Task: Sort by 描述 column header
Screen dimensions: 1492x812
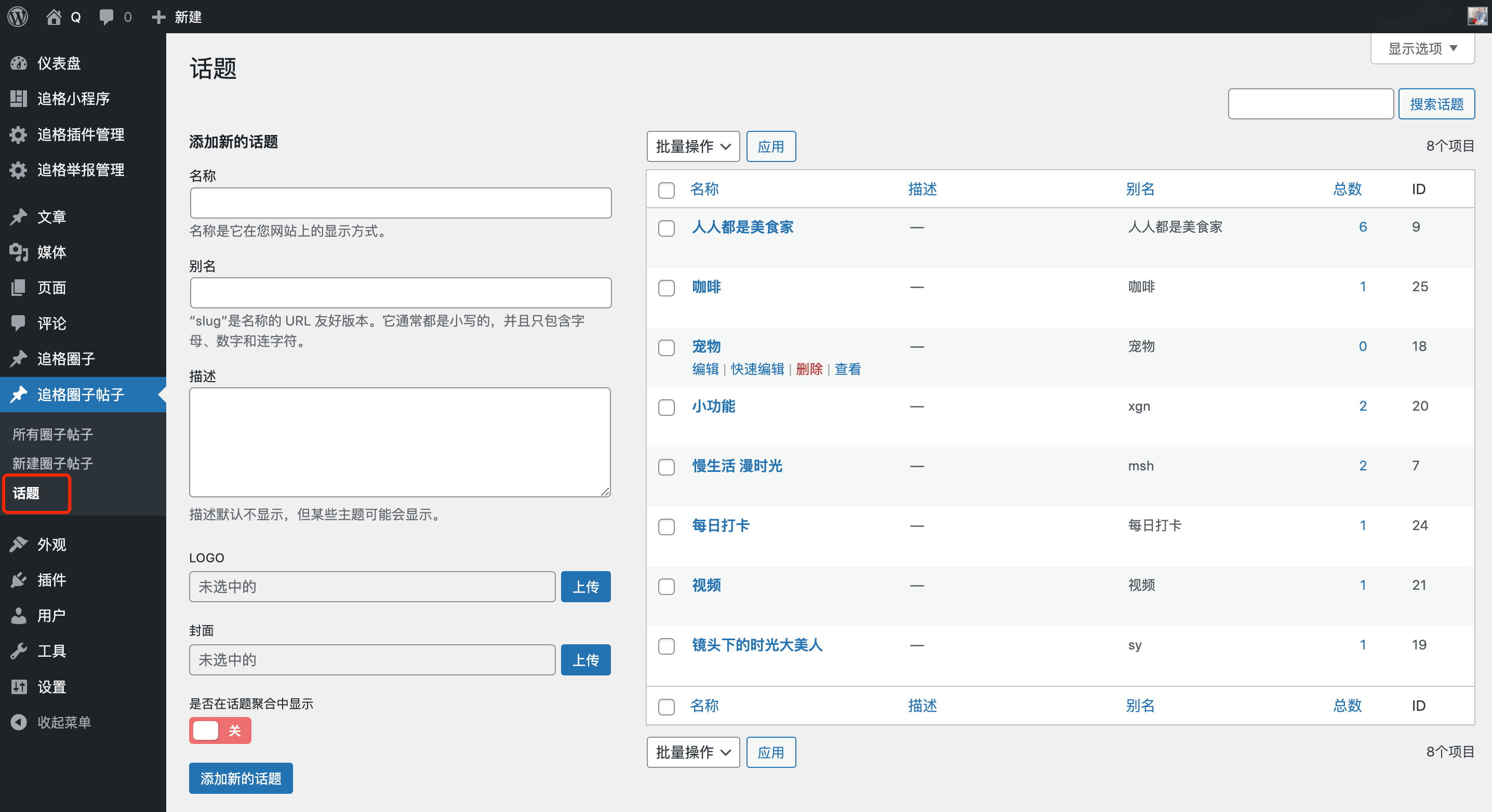Action: point(922,188)
